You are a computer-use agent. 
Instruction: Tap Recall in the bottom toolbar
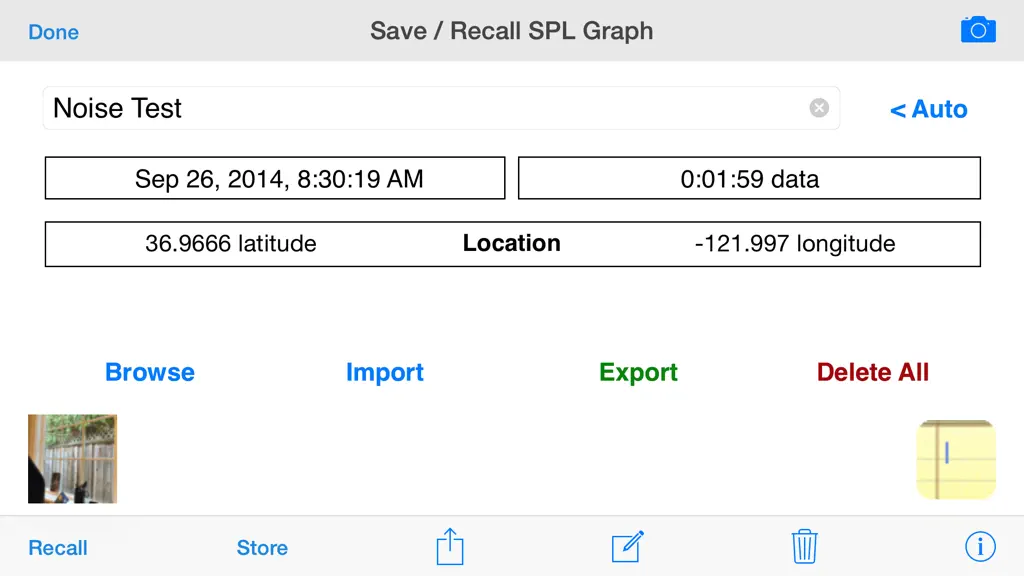(57, 547)
